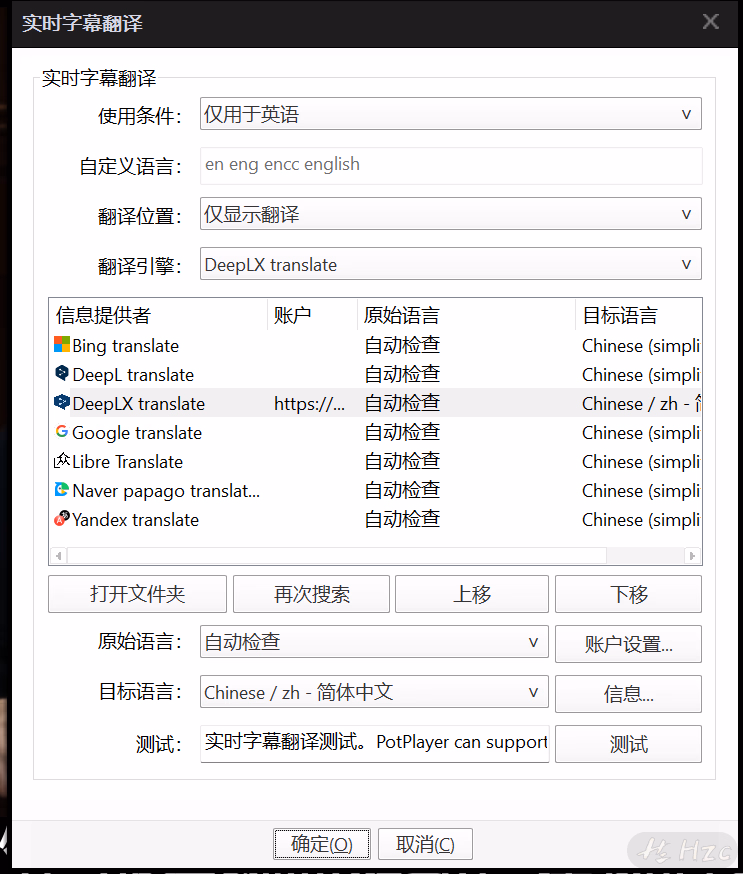Image resolution: width=743 pixels, height=874 pixels.
Task: Click the 自定义语言 input field
Action: [x=451, y=166]
